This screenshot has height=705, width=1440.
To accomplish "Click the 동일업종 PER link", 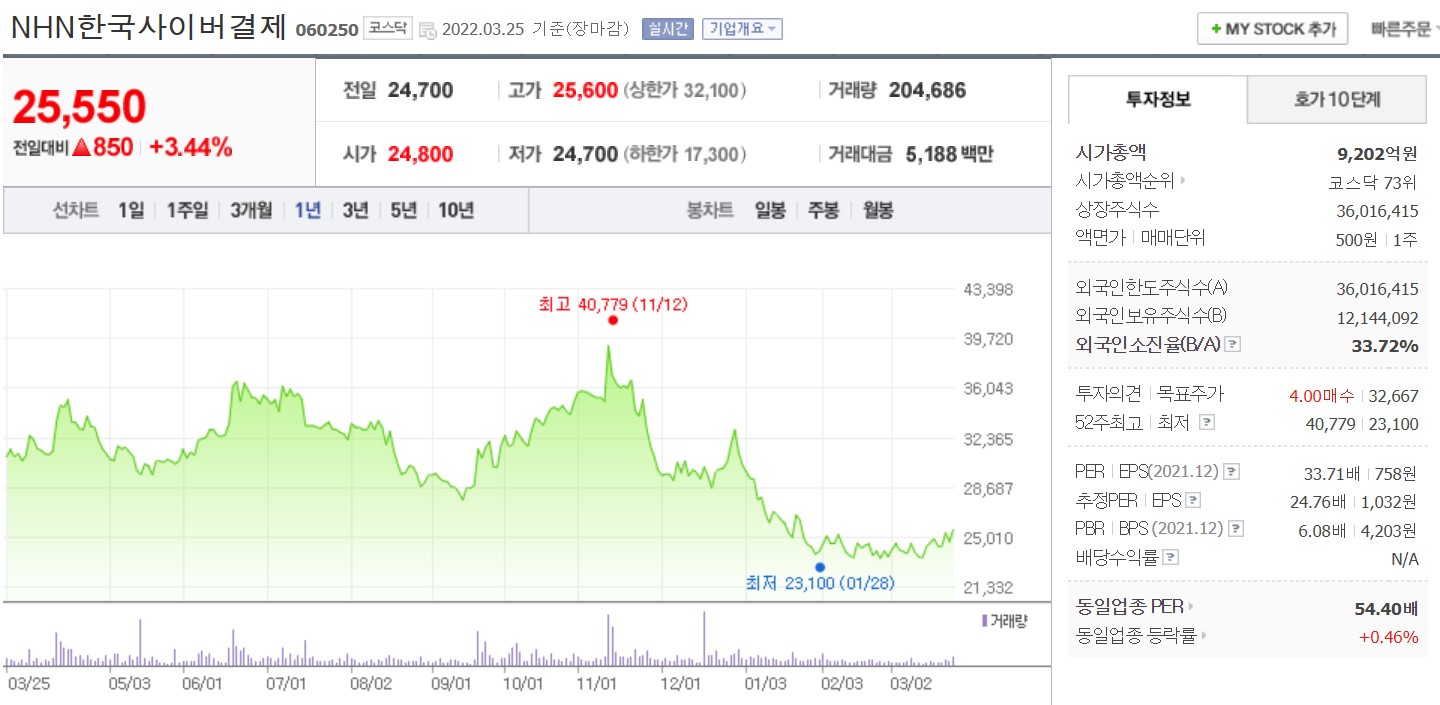I will (x=1130, y=606).
